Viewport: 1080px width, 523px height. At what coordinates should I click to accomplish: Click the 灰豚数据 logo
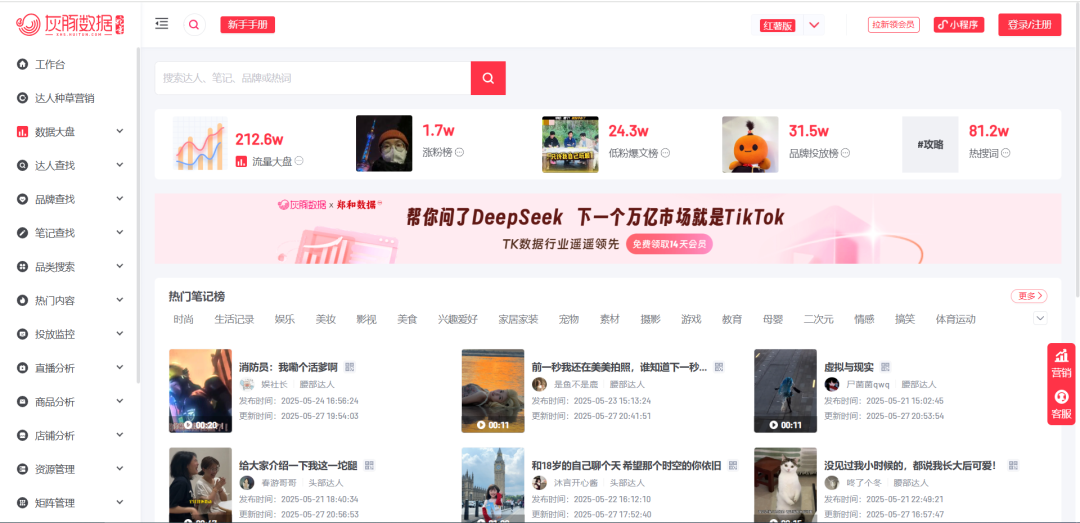pyautogui.click(x=71, y=25)
